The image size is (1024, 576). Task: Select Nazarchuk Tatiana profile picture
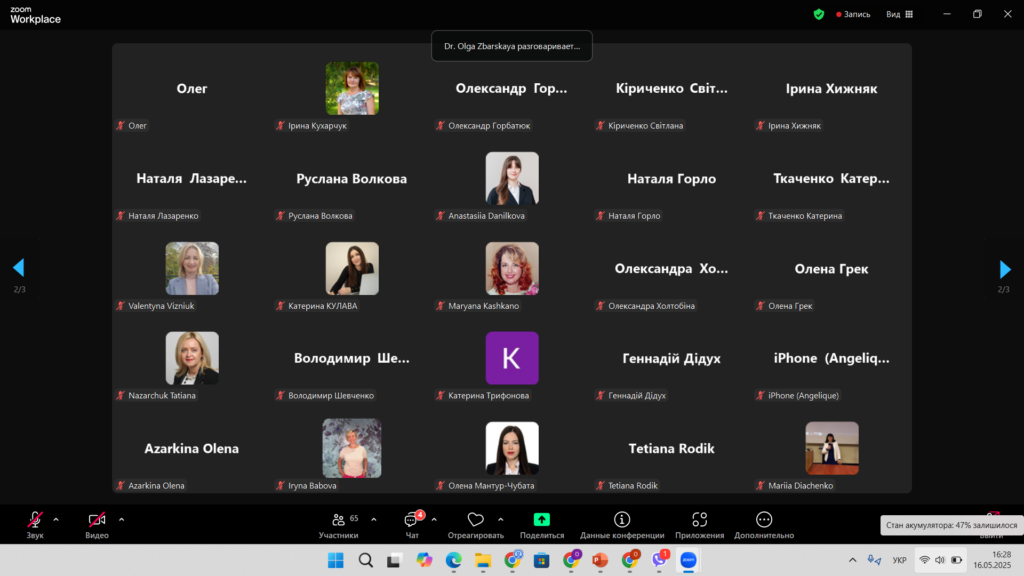[x=192, y=358]
